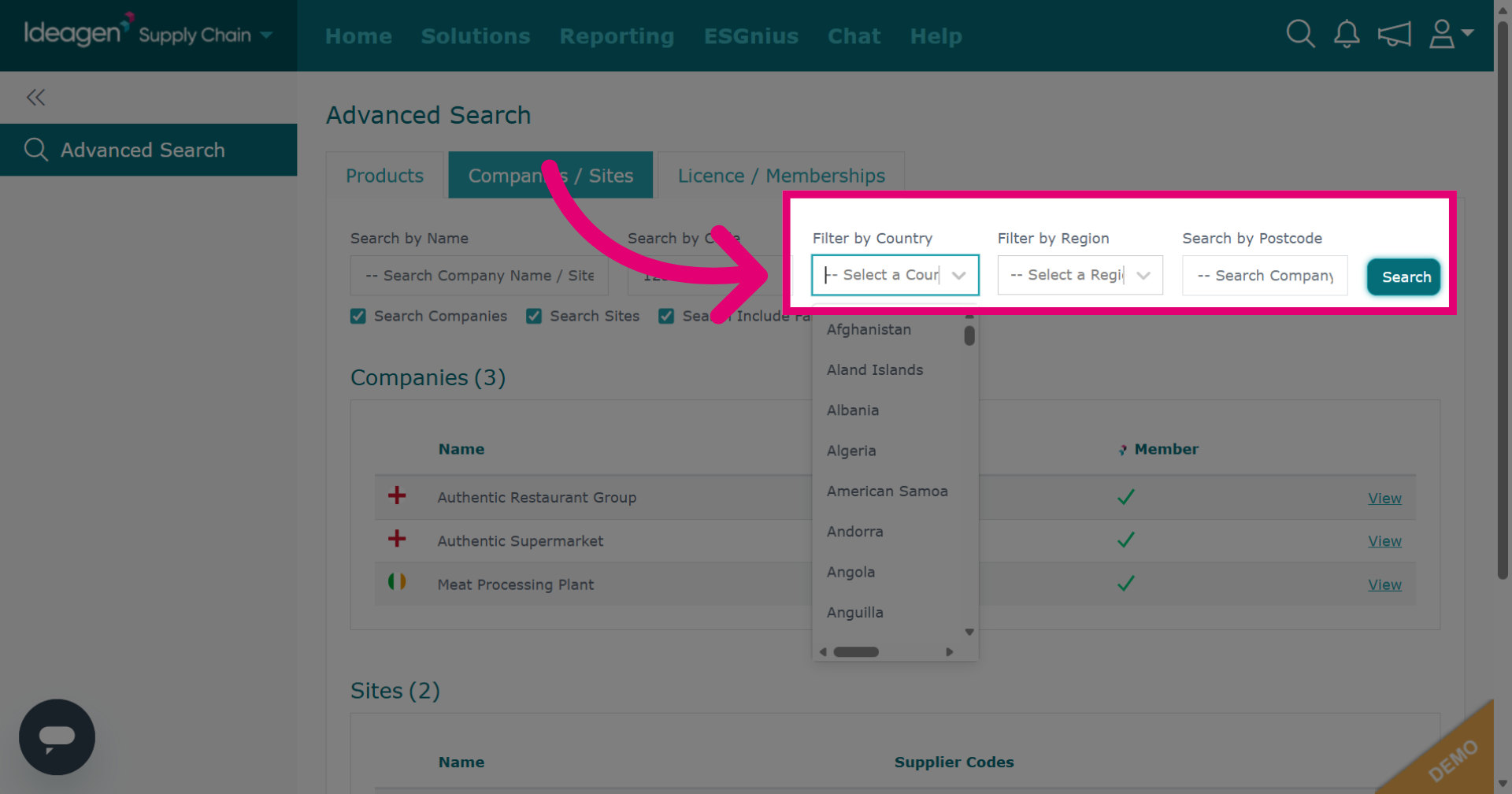Screen dimensions: 1512x794
Task: Click the country list horizontal scrollbar thumb
Action: click(x=856, y=651)
